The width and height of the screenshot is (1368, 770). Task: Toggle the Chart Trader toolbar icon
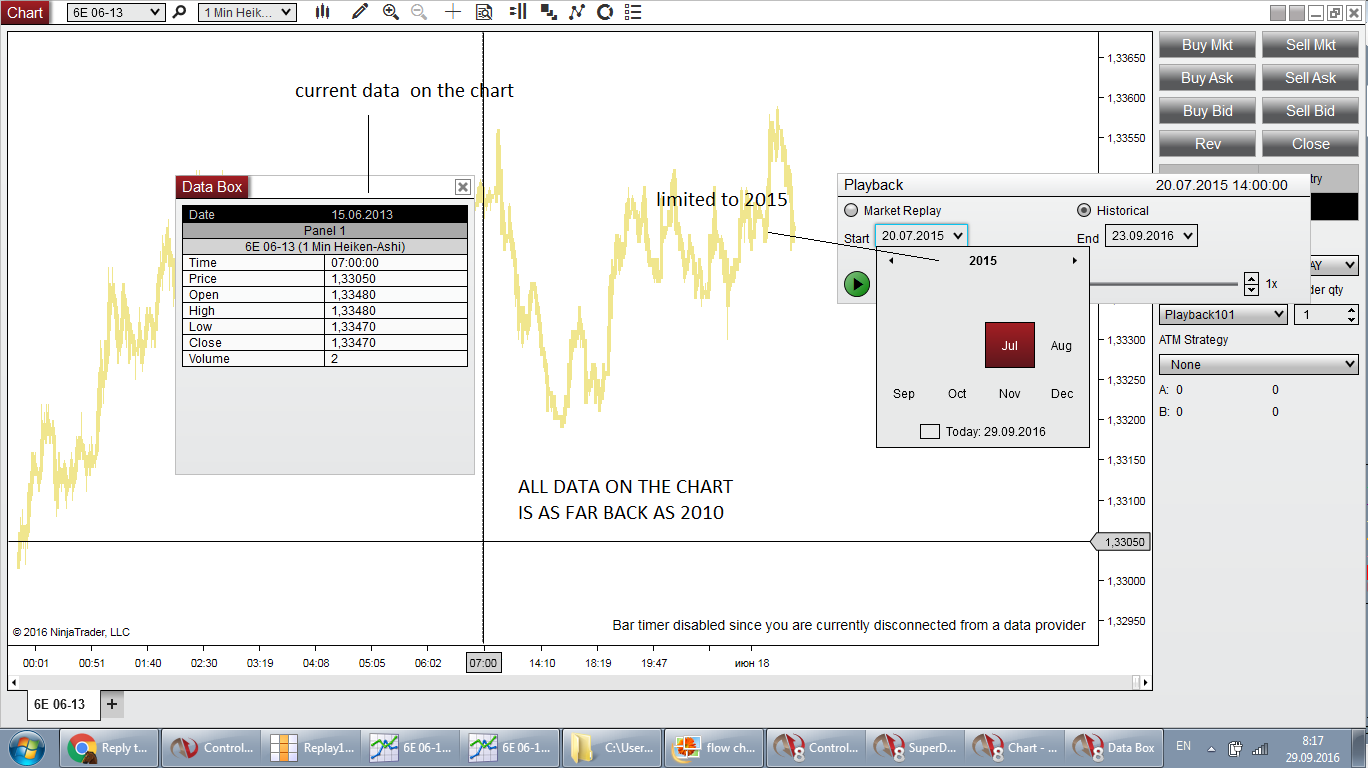[517, 12]
